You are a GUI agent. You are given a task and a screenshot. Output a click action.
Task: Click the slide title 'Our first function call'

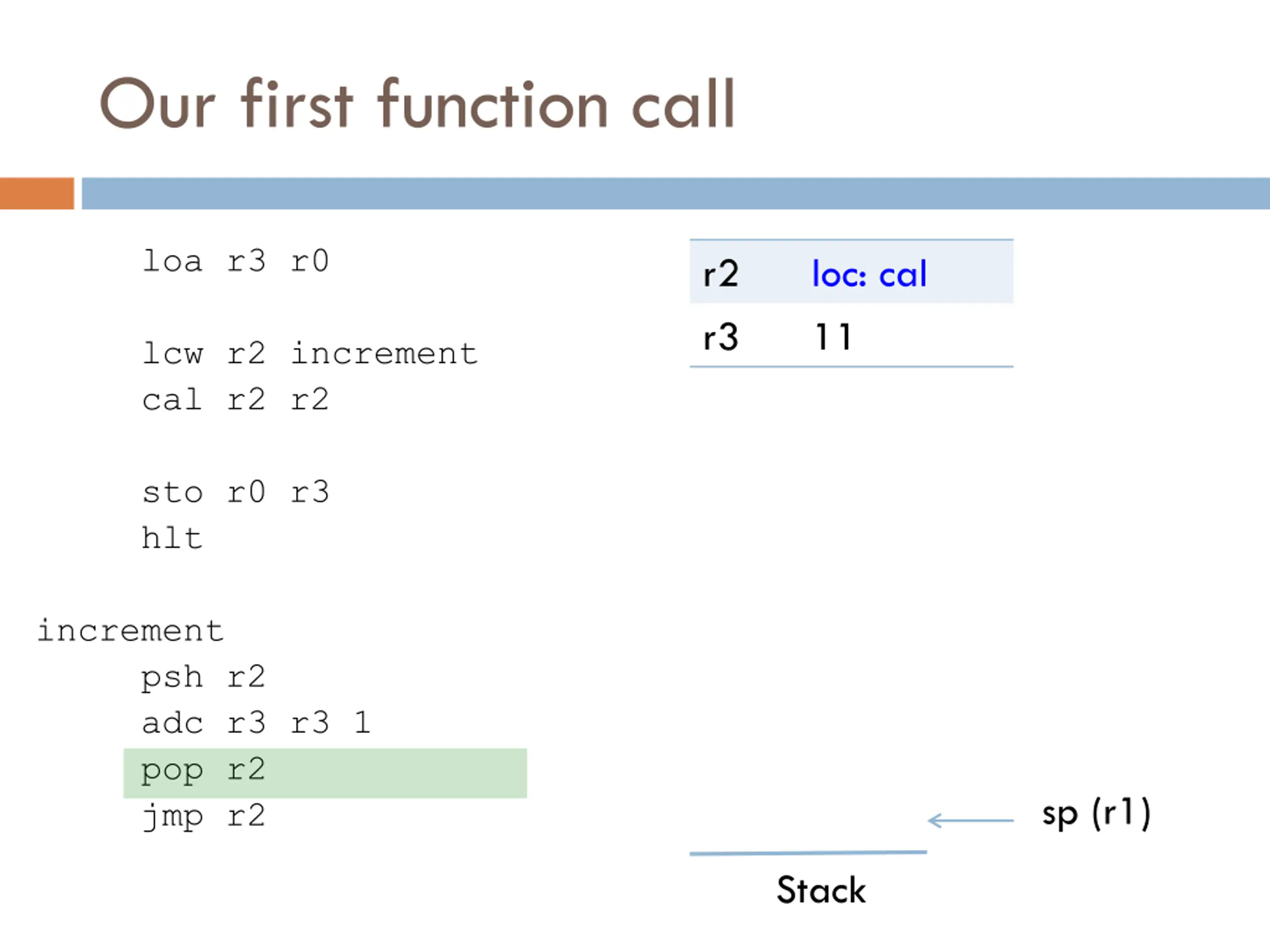[x=417, y=104]
